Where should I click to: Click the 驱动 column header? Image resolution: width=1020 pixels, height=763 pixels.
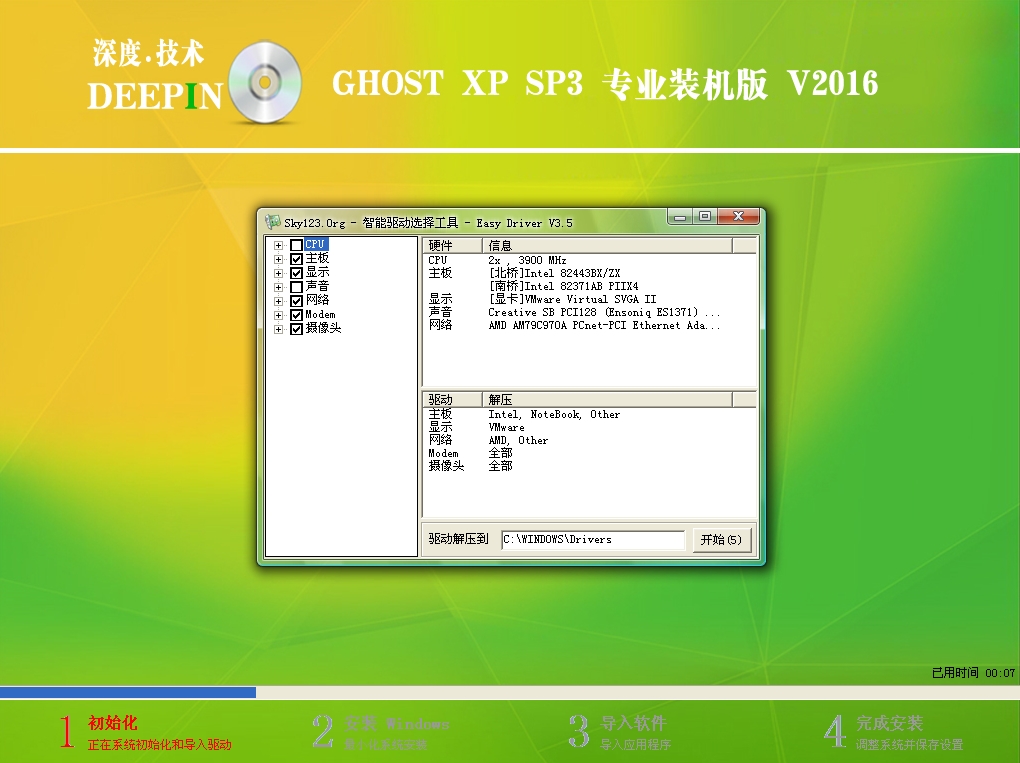tap(453, 399)
